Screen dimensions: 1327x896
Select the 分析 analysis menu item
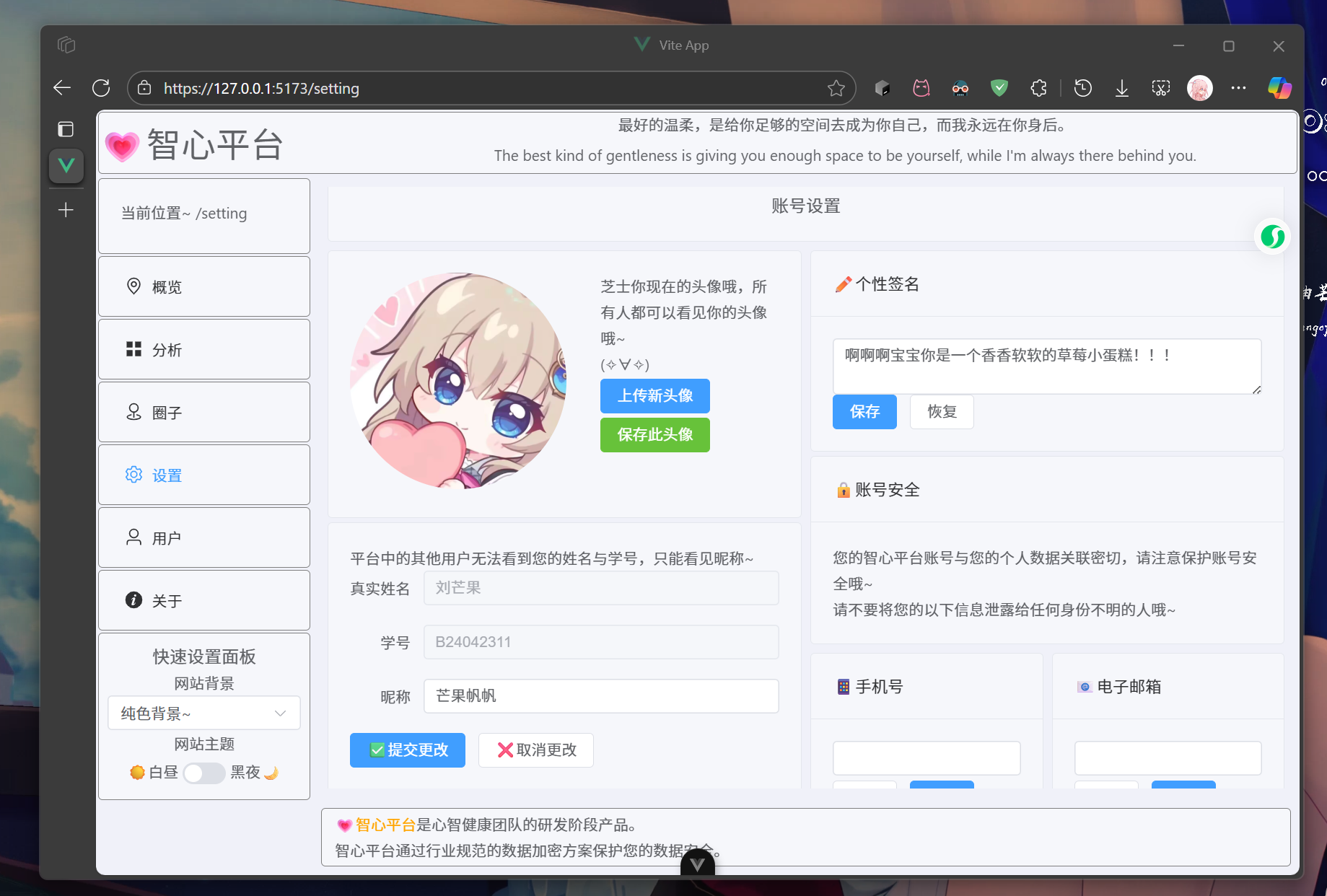coord(204,350)
